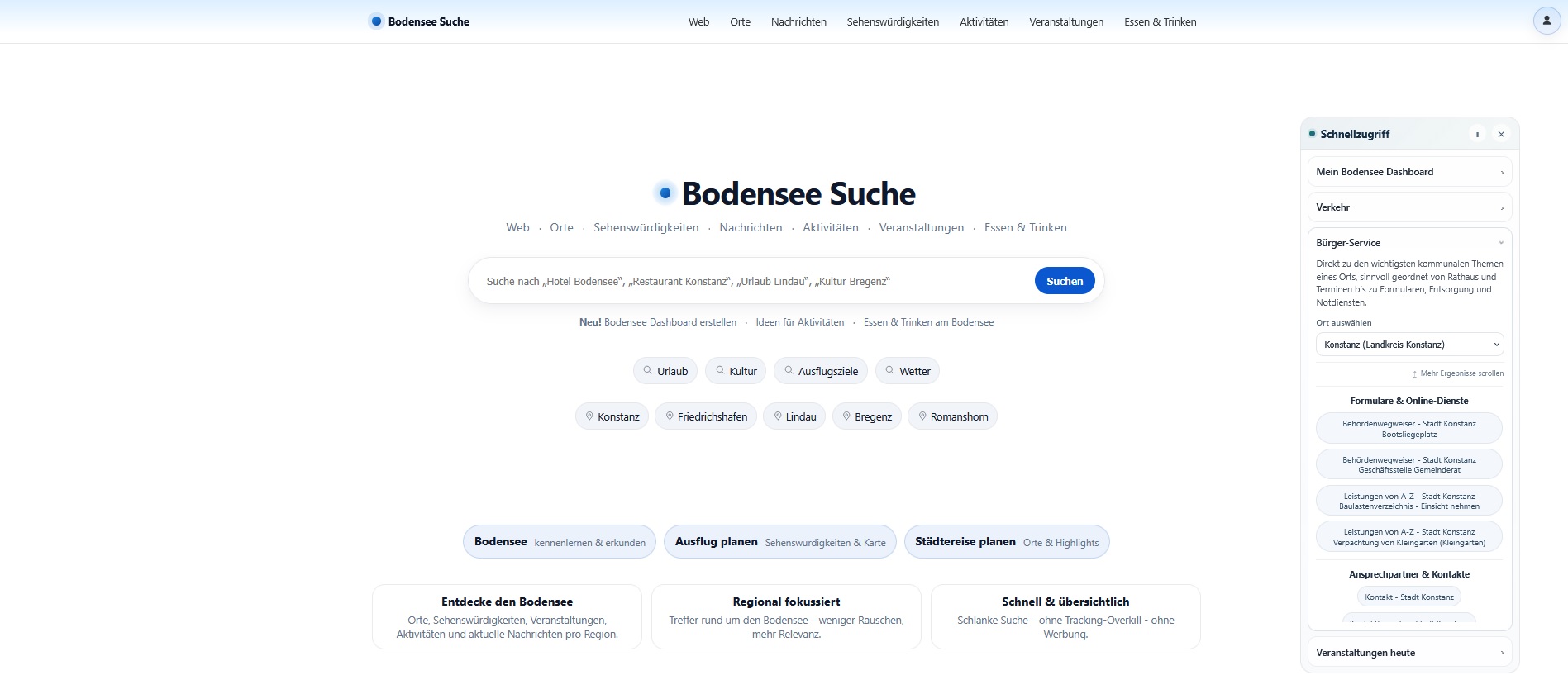Select Veranstaltungen link below the title
1568x699 pixels.
922,227
